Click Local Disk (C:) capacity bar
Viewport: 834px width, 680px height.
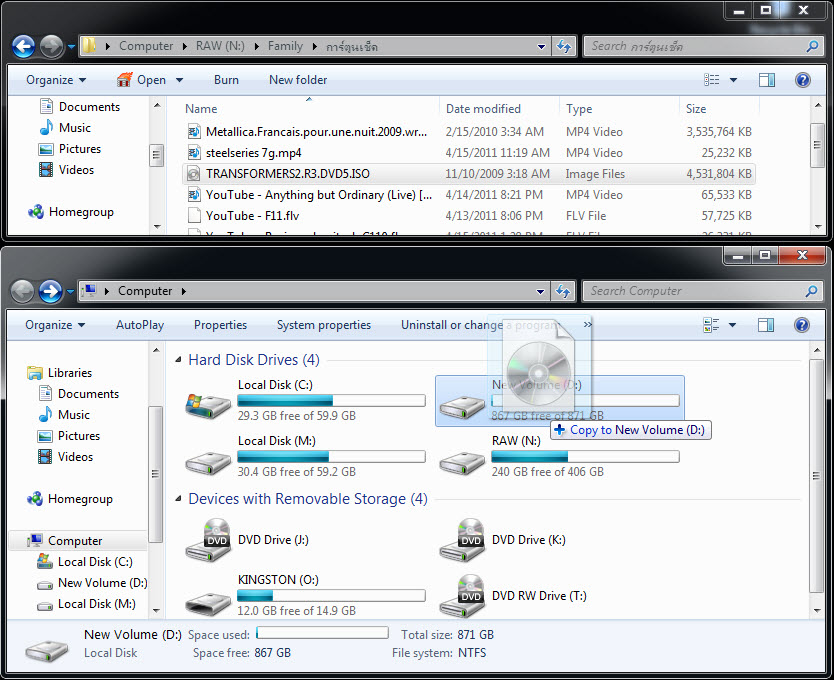(x=331, y=400)
